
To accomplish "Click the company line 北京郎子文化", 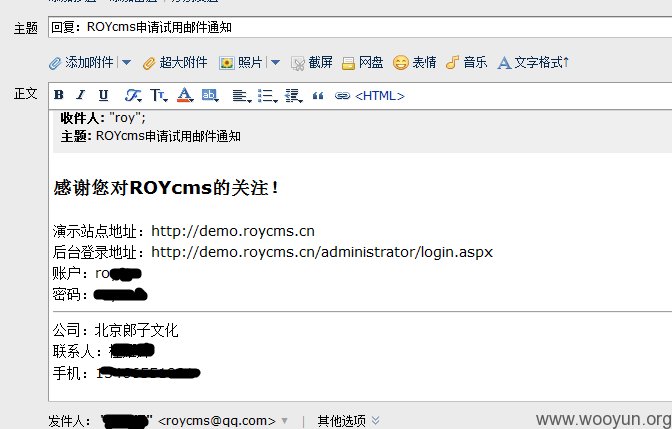I will tap(115, 330).
